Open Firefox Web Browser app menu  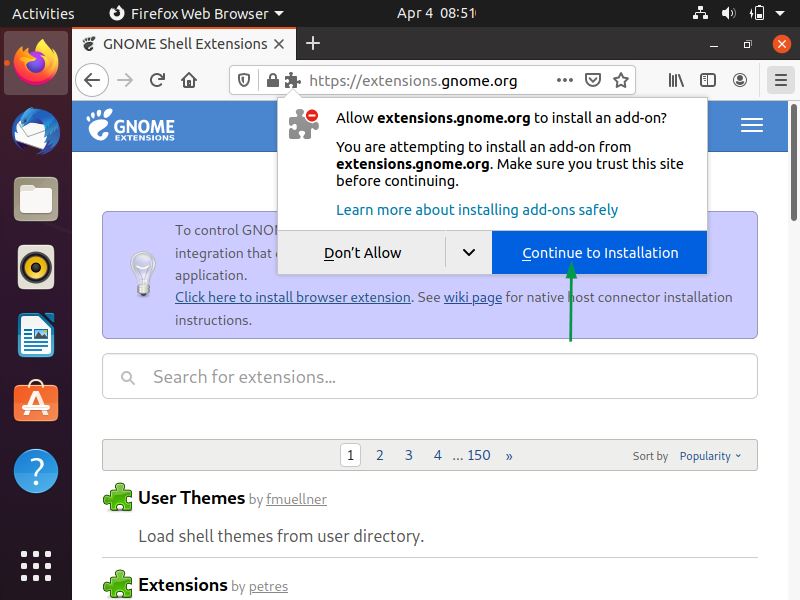(x=197, y=14)
